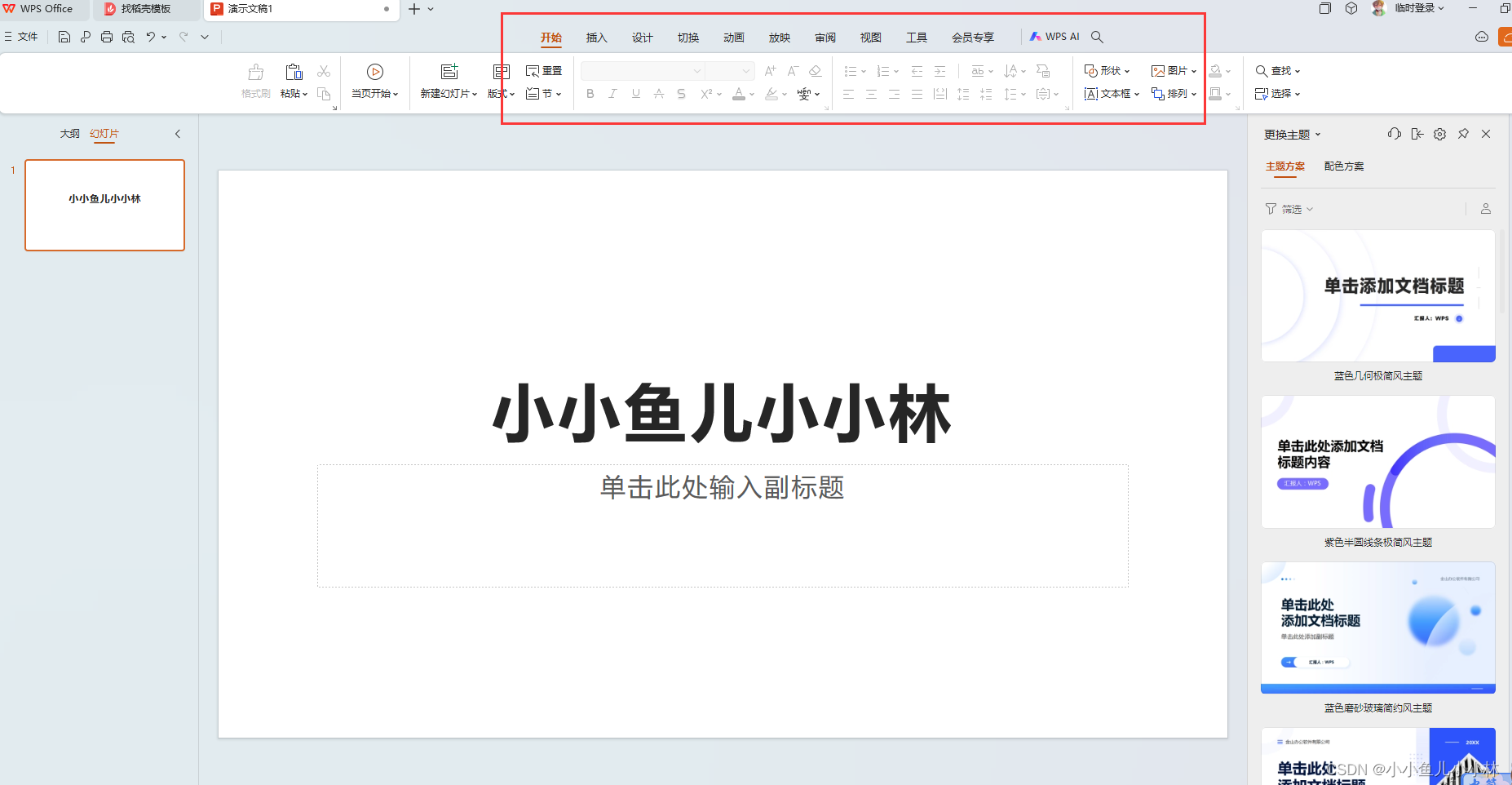This screenshot has width=1512, height=785.
Task: Toggle Underline text formatting
Action: click(636, 94)
